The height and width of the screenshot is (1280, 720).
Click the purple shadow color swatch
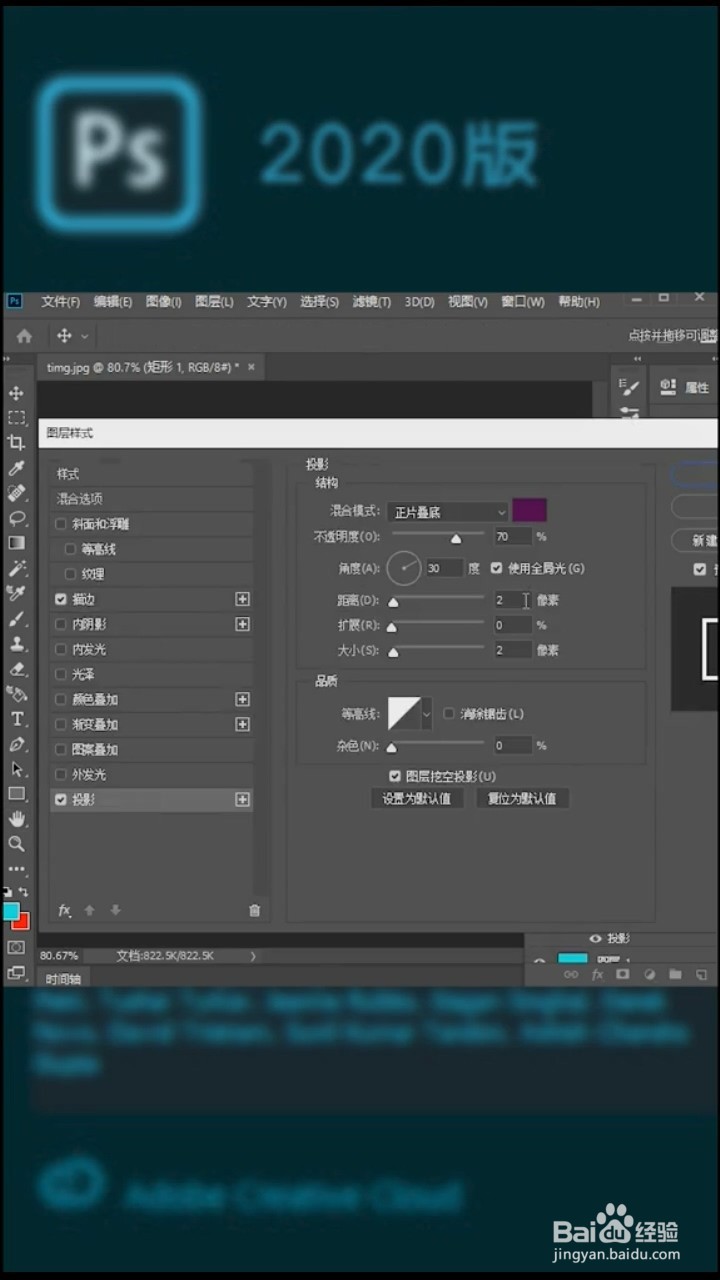point(529,511)
